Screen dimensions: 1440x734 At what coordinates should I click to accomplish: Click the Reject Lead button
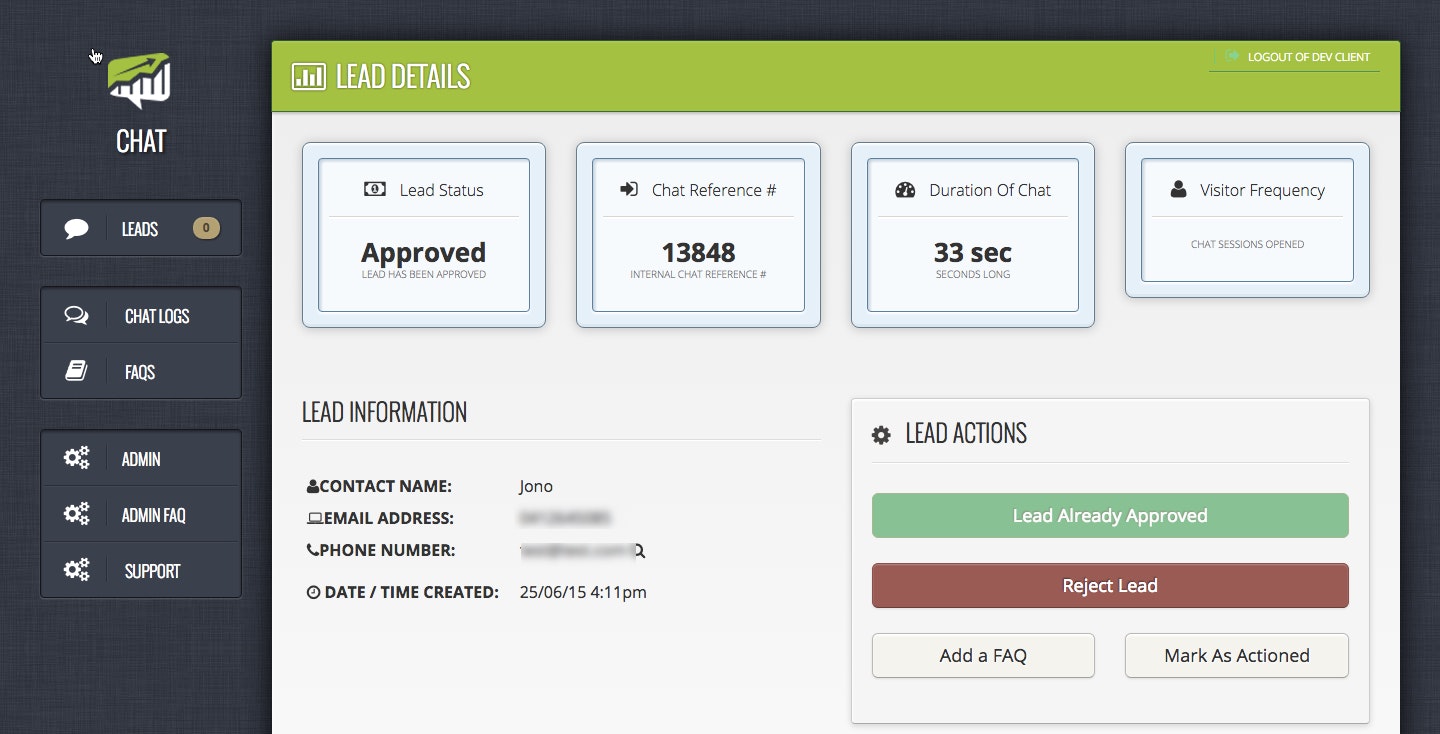tap(1110, 586)
